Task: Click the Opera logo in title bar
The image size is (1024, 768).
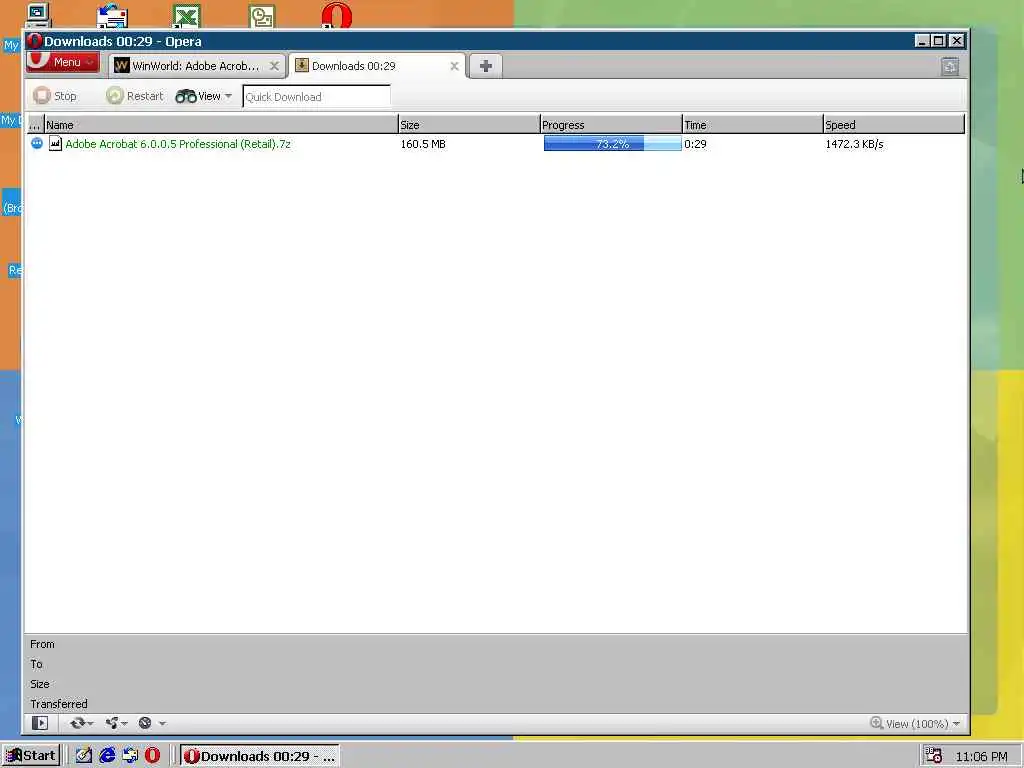Action: click(x=35, y=41)
